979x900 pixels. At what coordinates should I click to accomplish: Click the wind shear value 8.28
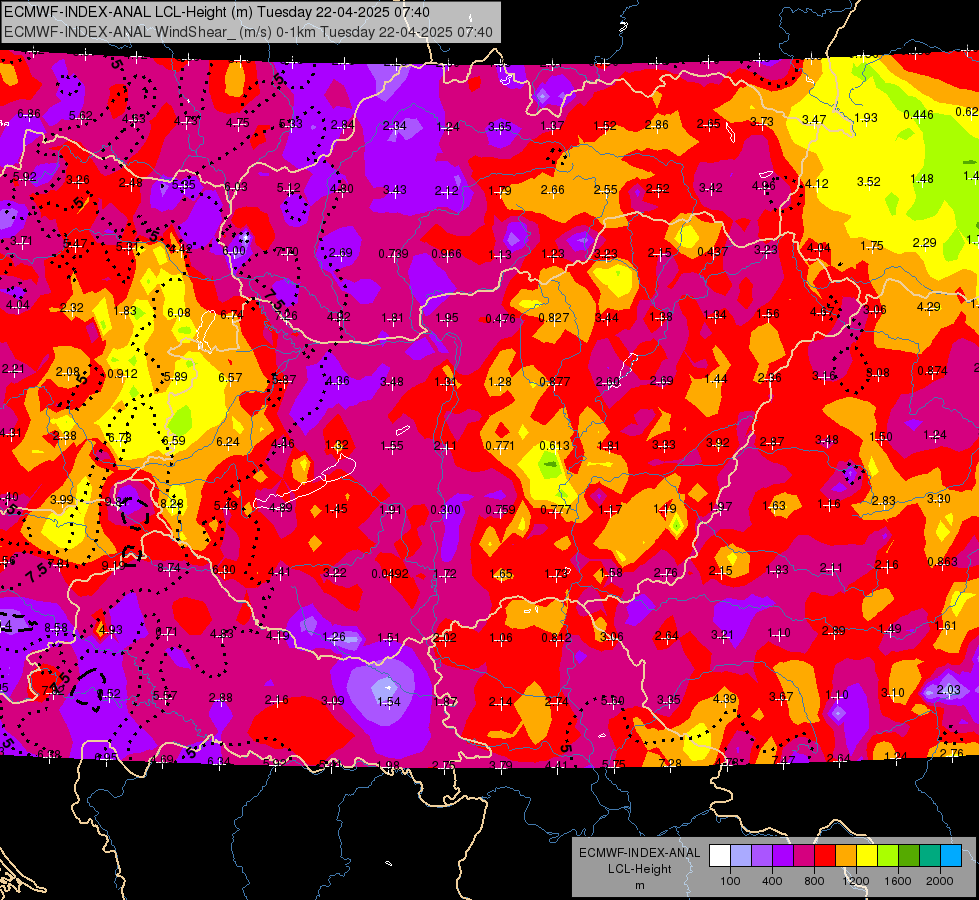point(171,503)
